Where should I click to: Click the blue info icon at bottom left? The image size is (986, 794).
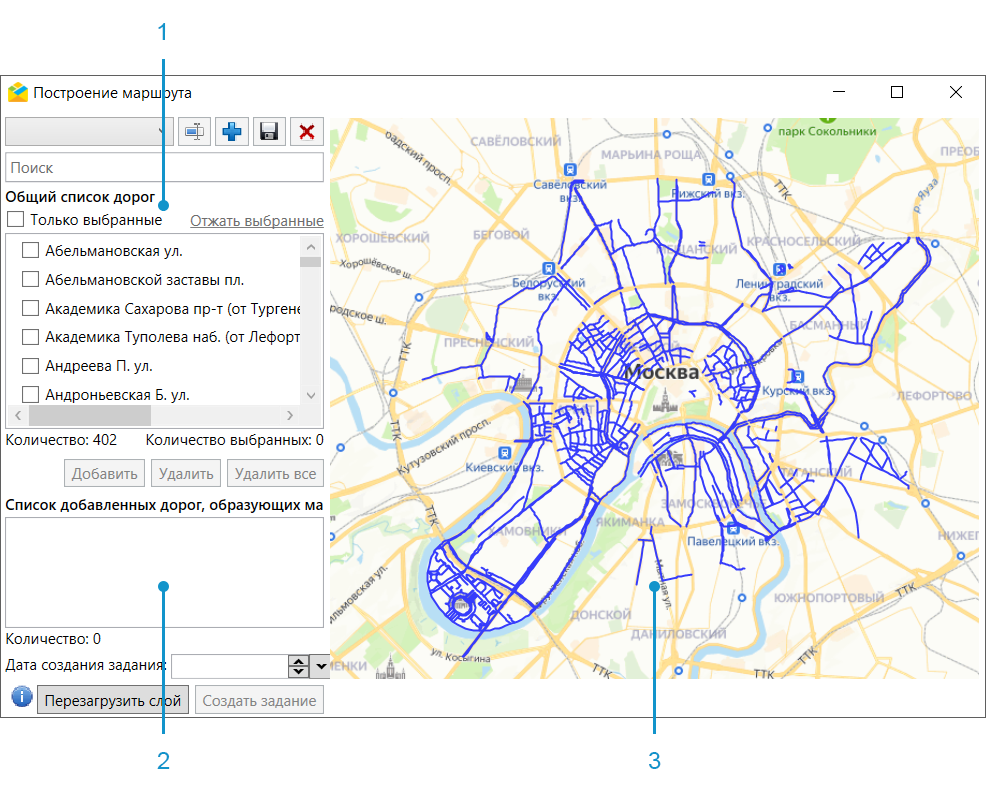point(20,696)
